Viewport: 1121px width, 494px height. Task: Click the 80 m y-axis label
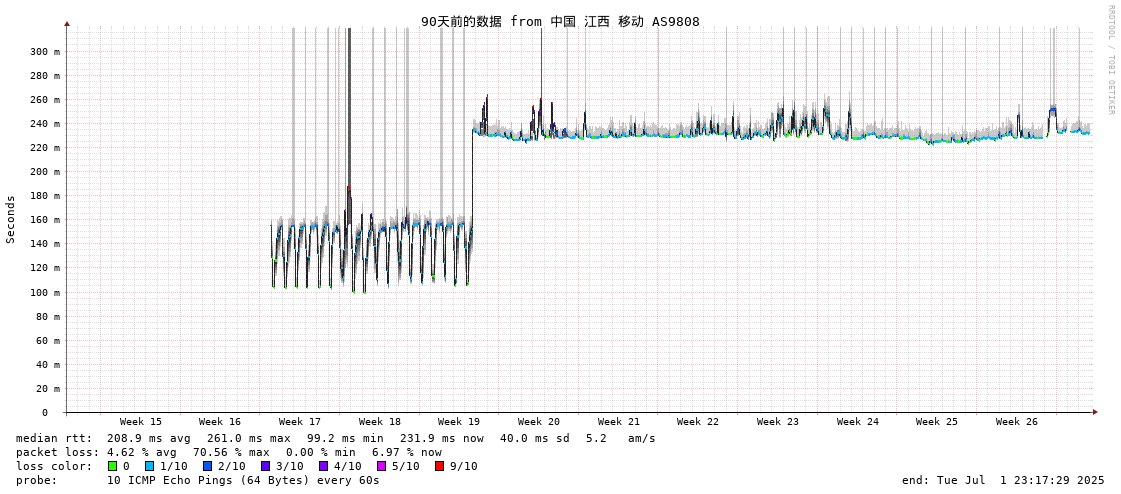tap(48, 317)
